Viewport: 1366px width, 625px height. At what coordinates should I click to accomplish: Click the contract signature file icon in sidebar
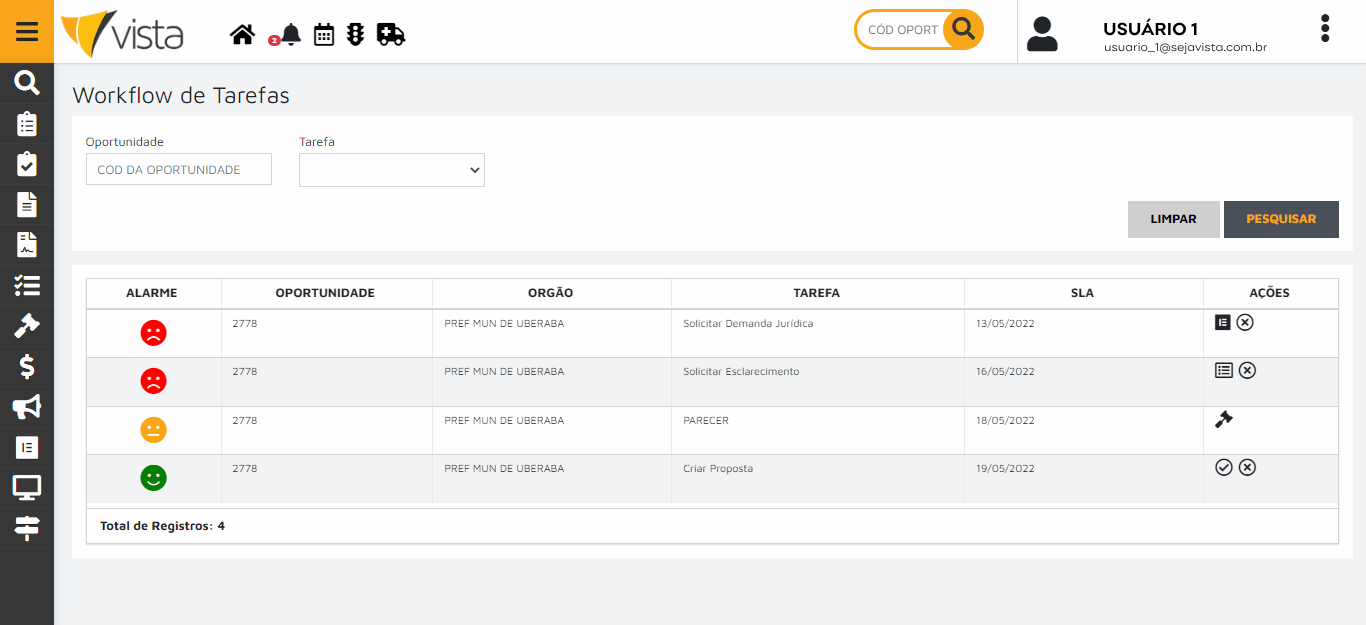[27, 244]
